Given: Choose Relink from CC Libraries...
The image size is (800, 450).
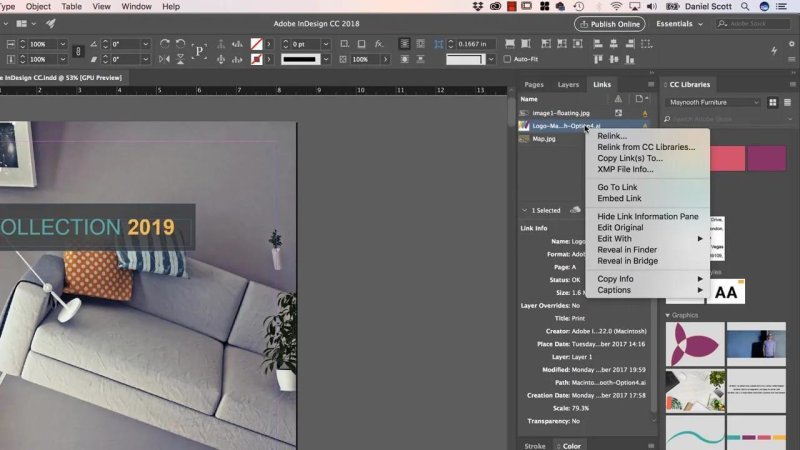Looking at the screenshot, I should [646, 147].
